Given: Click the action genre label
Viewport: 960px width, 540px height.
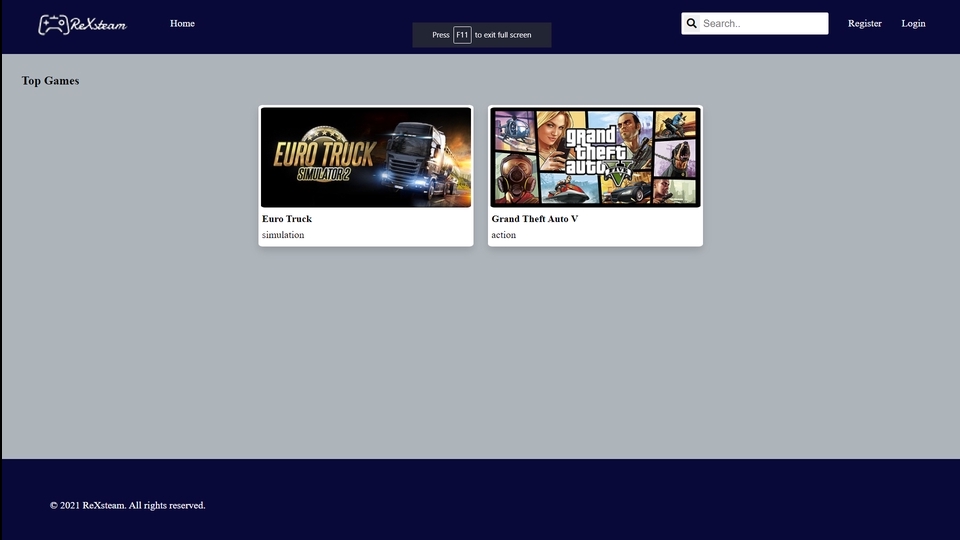Looking at the screenshot, I should tap(503, 234).
